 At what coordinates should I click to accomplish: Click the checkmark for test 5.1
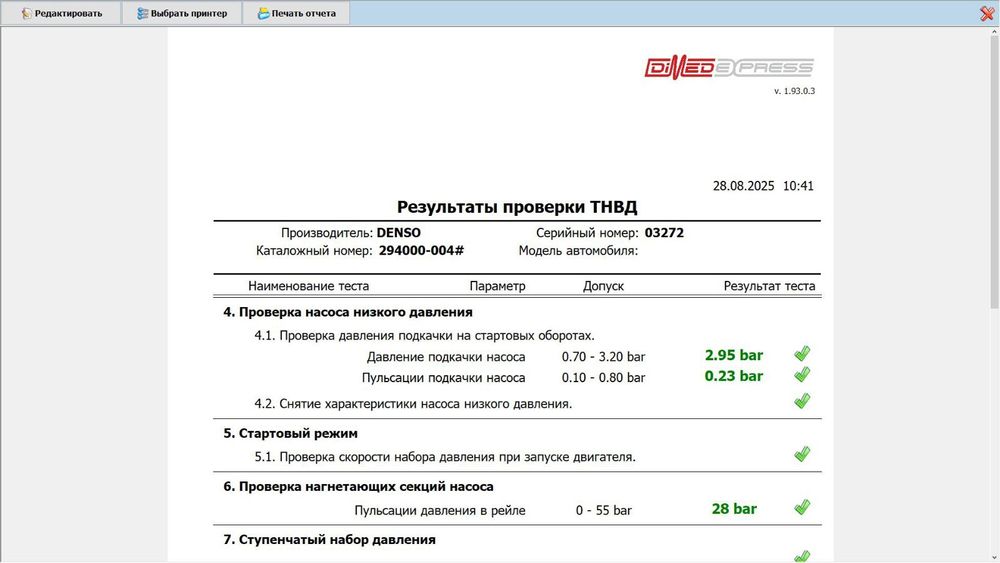pos(802,454)
